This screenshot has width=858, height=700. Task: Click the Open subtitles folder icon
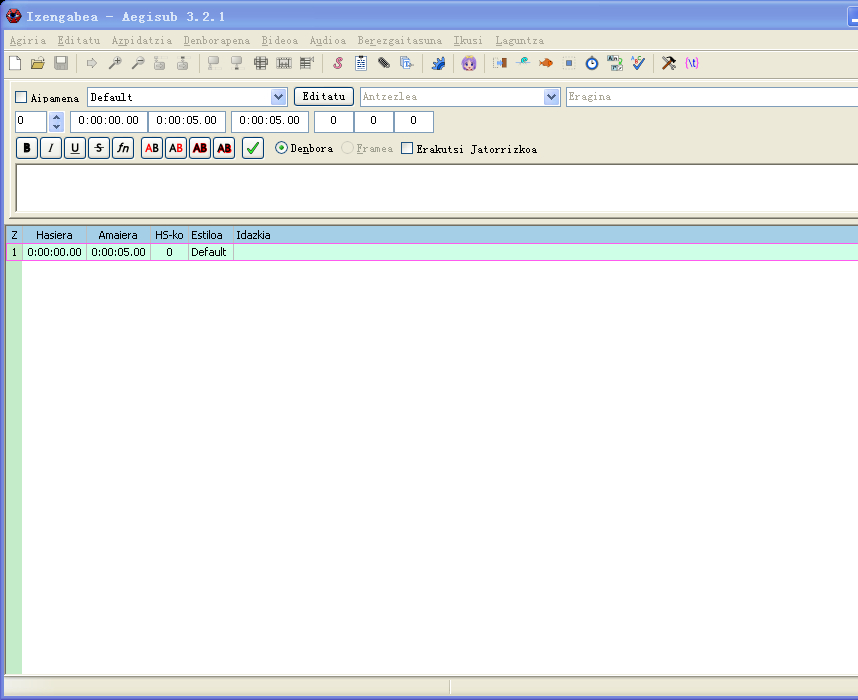[38, 63]
